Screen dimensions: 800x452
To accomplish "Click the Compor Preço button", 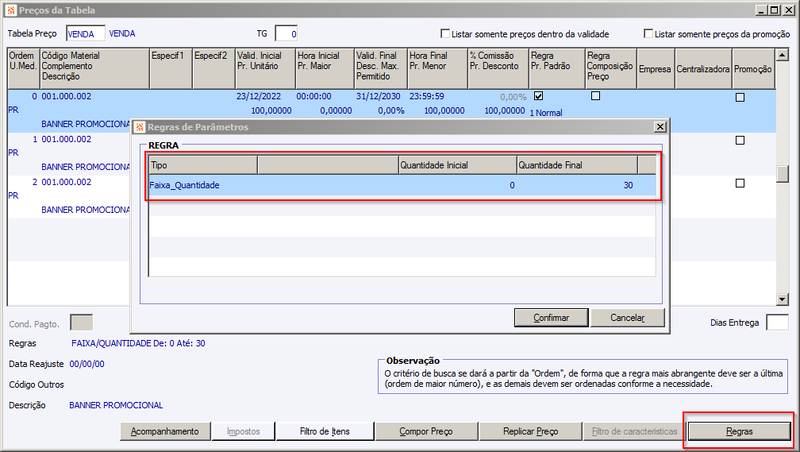I will point(426,432).
